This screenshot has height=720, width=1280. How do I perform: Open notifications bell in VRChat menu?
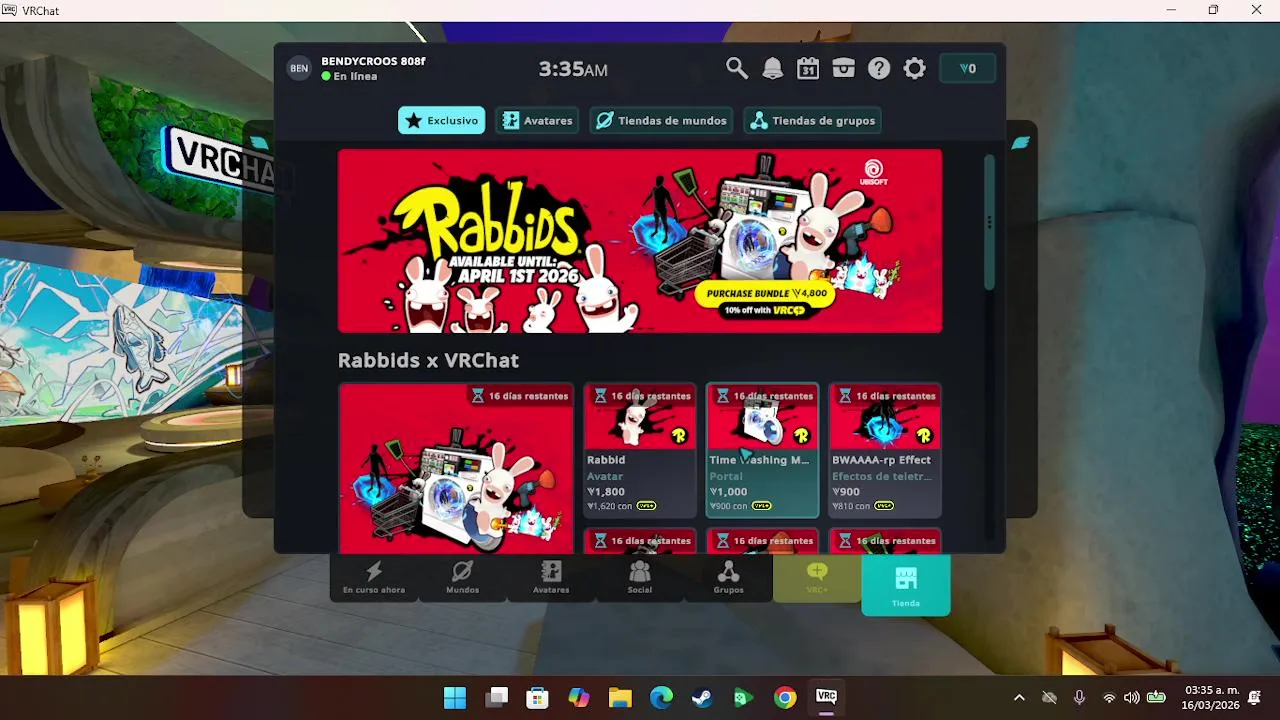click(x=773, y=68)
